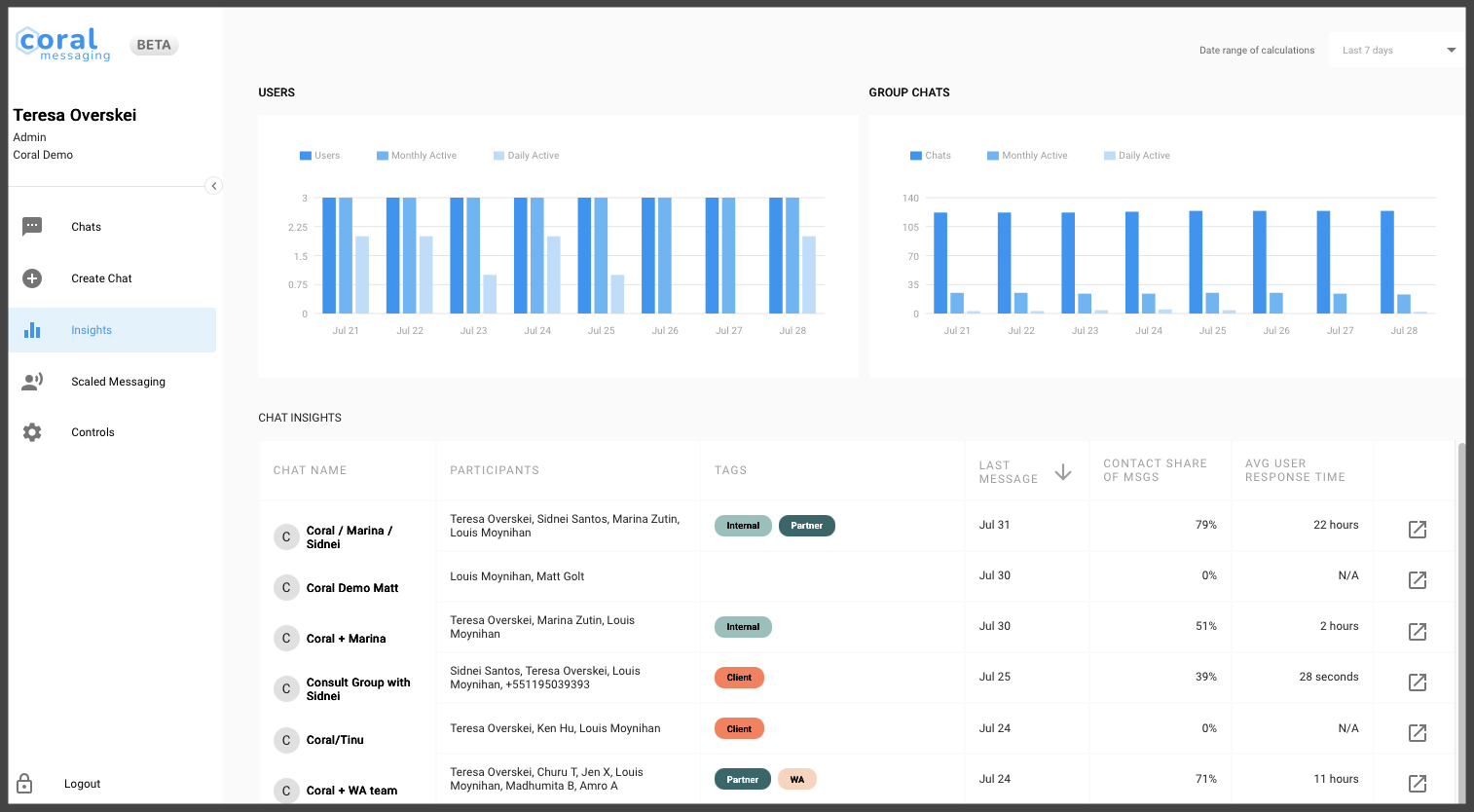Click Partner tag on Coral / Marina / Sidnei row
The image size is (1474, 812).
(807, 526)
